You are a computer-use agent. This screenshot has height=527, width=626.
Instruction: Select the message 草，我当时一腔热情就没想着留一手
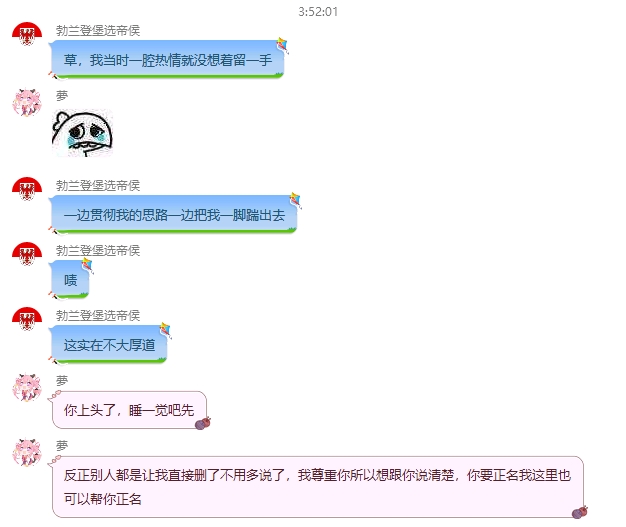(168, 59)
